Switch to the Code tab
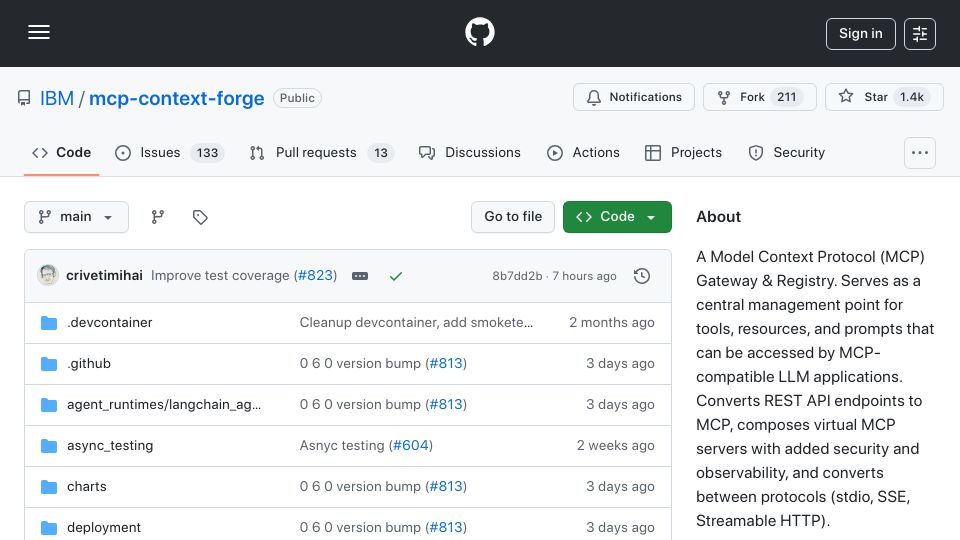960x540 pixels. (61, 152)
